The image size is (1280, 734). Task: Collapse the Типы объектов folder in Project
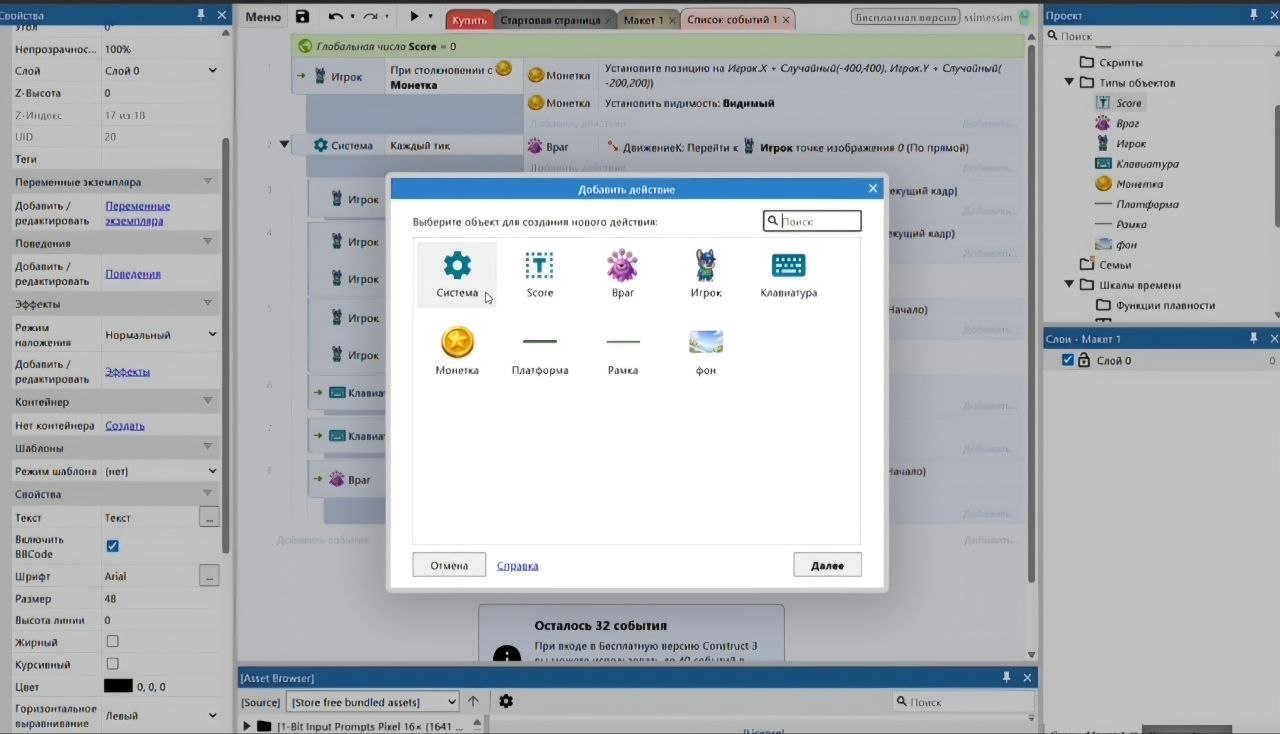point(1069,83)
